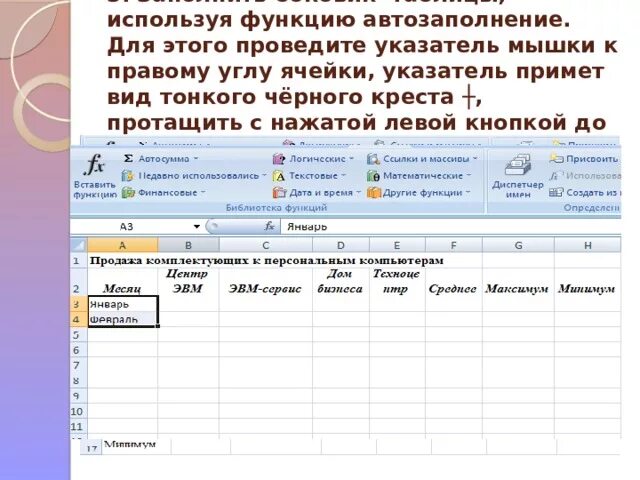
Task: Open the Logical functions icon
Action: (x=279, y=159)
